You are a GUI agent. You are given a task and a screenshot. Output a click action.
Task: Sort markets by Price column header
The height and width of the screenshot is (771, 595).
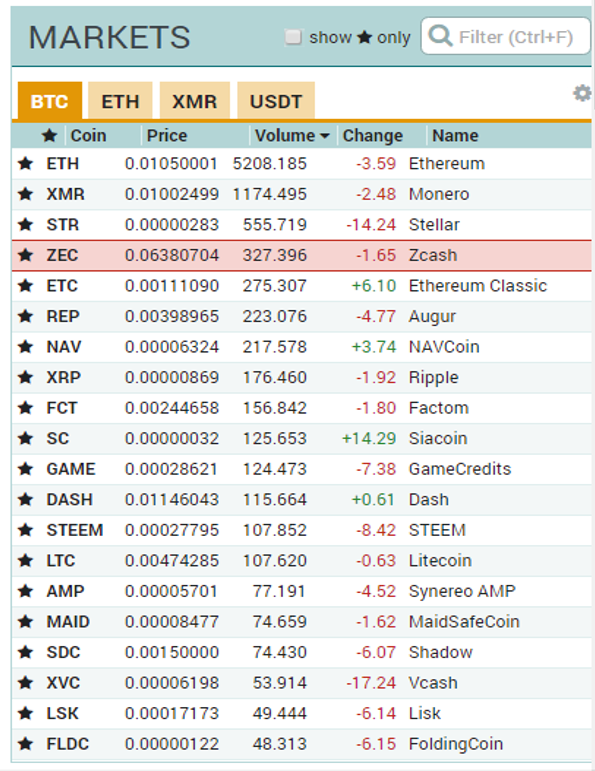pos(167,135)
